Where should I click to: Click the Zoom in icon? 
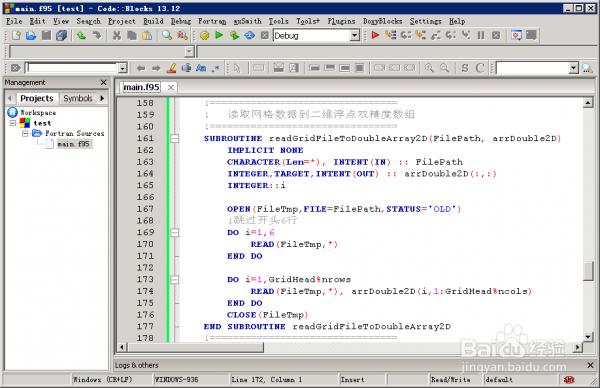429,68
